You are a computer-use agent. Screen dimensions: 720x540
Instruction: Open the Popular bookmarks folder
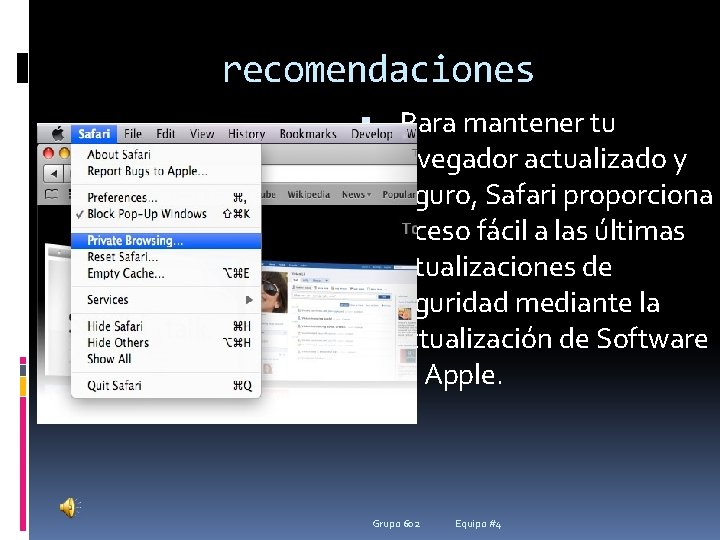click(x=399, y=194)
